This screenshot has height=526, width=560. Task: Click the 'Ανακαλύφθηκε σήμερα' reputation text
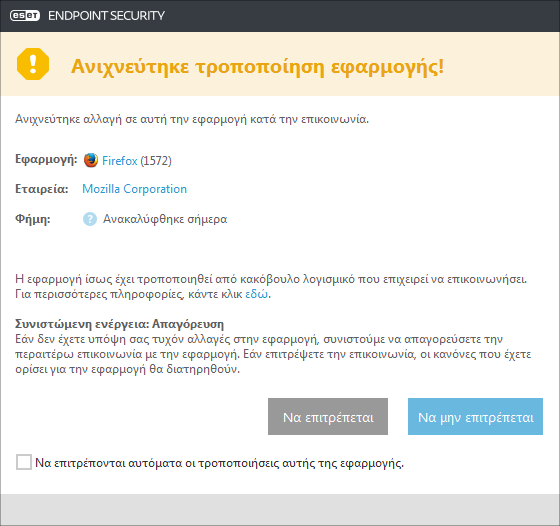[165, 219]
